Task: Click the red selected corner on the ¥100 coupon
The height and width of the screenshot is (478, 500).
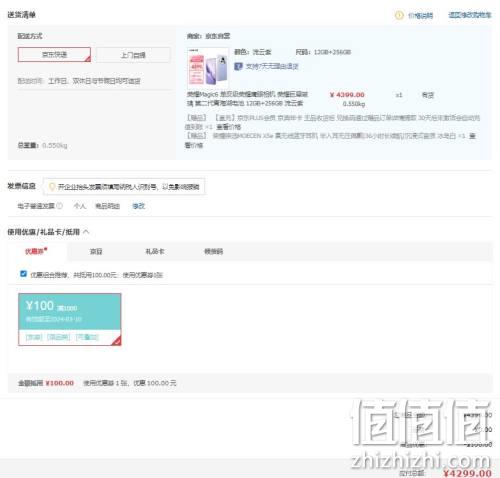Action: 116,341
